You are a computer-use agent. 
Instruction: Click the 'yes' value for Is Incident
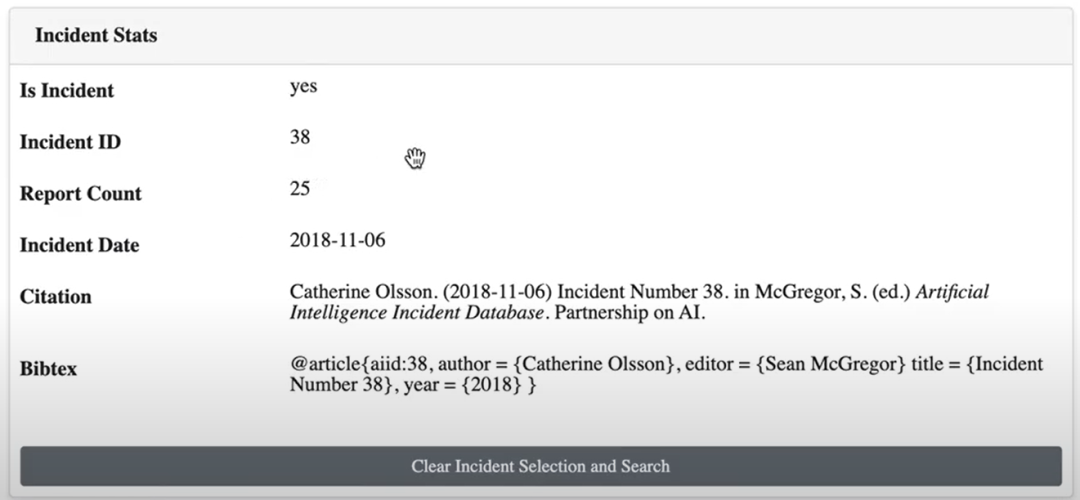pyautogui.click(x=303, y=87)
